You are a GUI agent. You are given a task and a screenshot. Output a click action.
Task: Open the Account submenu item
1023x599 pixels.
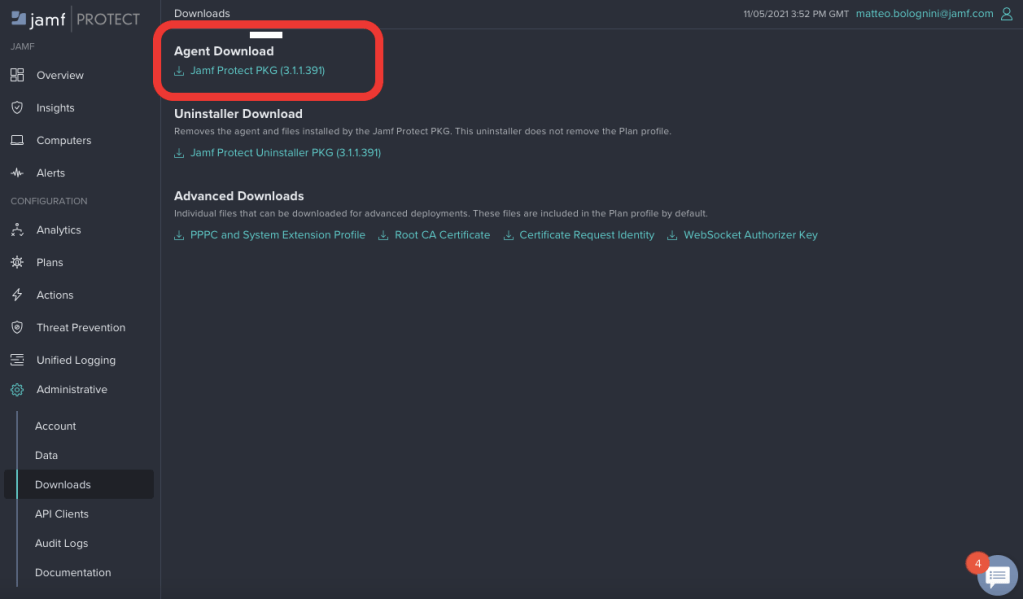(56, 426)
